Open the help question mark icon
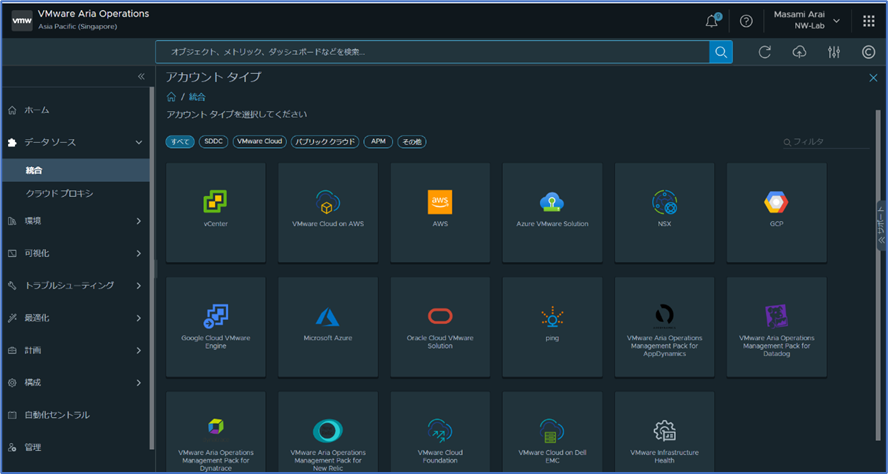Image resolution: width=888 pixels, height=474 pixels. pos(746,21)
